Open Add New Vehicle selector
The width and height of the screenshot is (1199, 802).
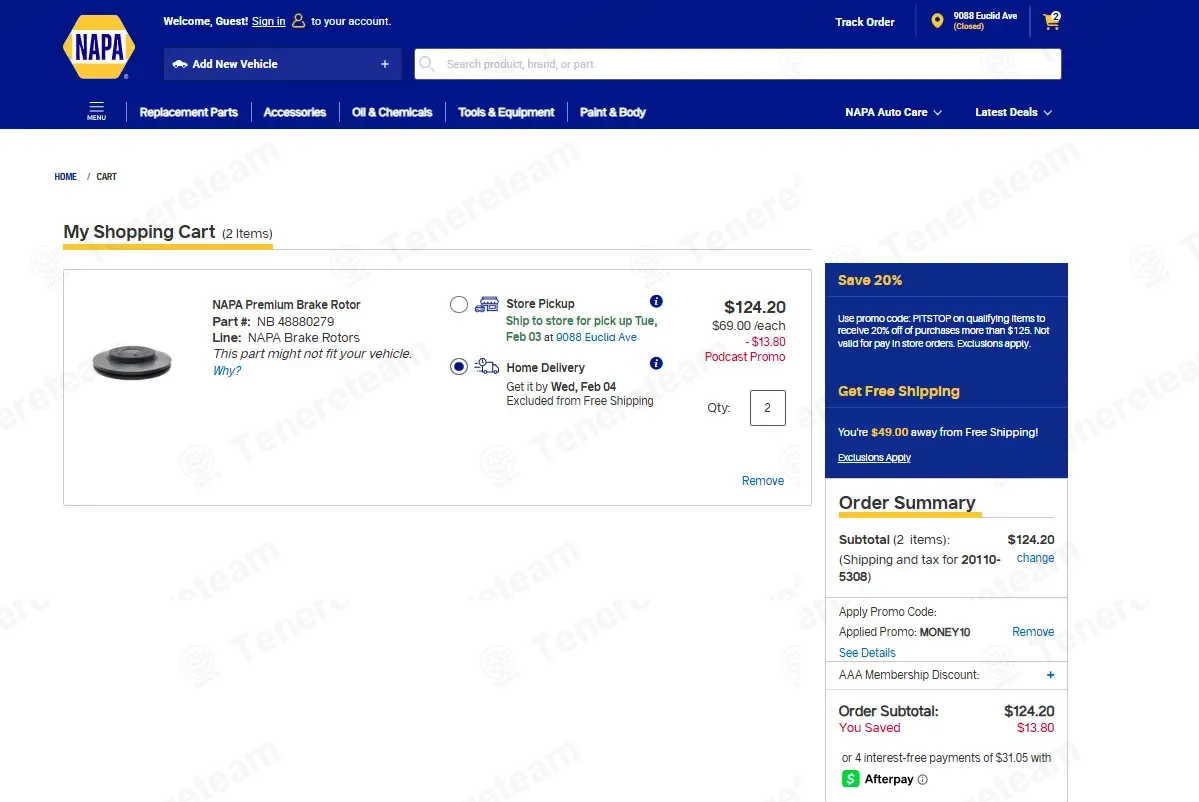click(282, 64)
